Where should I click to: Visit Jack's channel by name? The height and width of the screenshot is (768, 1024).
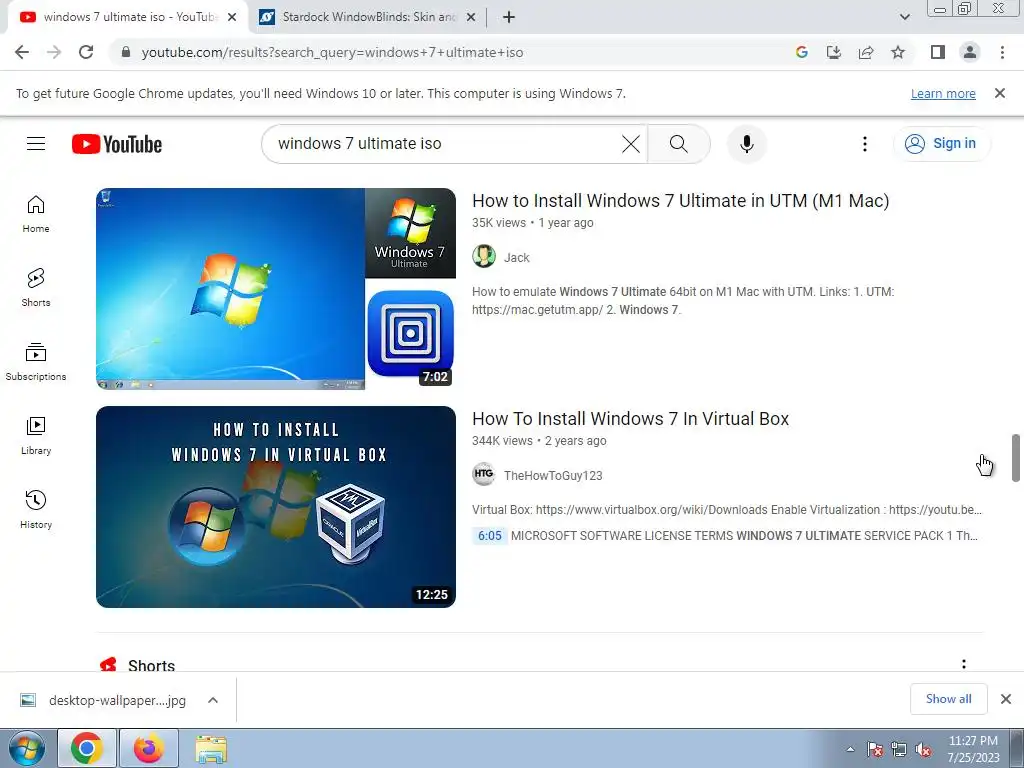click(x=517, y=257)
